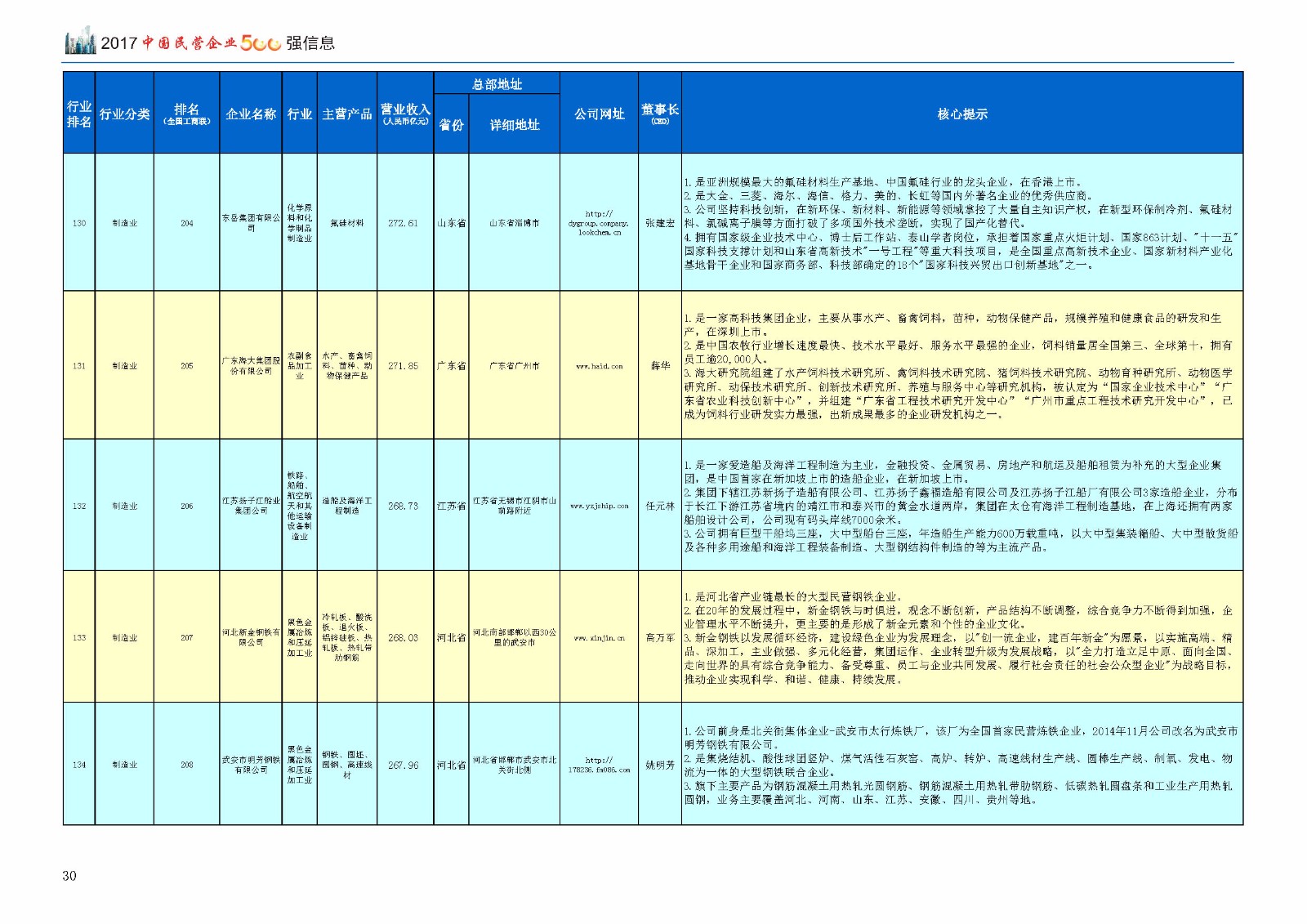Image resolution: width=1307 pixels, height=924 pixels.
Task: Click revenue value '272.61'
Action: pos(403,223)
